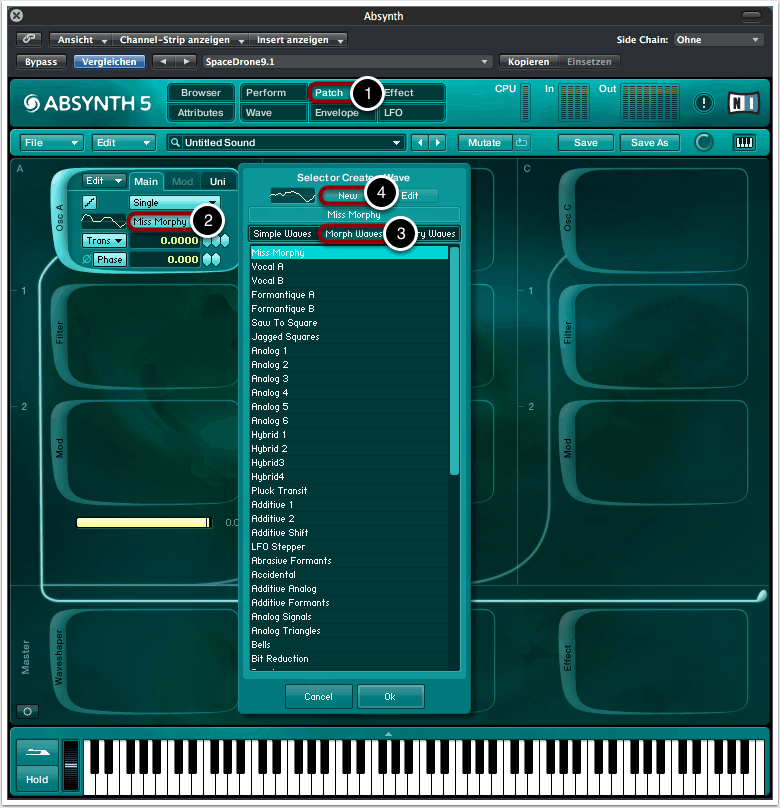Expand the Single oscillator type dropdown
This screenshot has width=780, height=808.
pyautogui.click(x=174, y=202)
